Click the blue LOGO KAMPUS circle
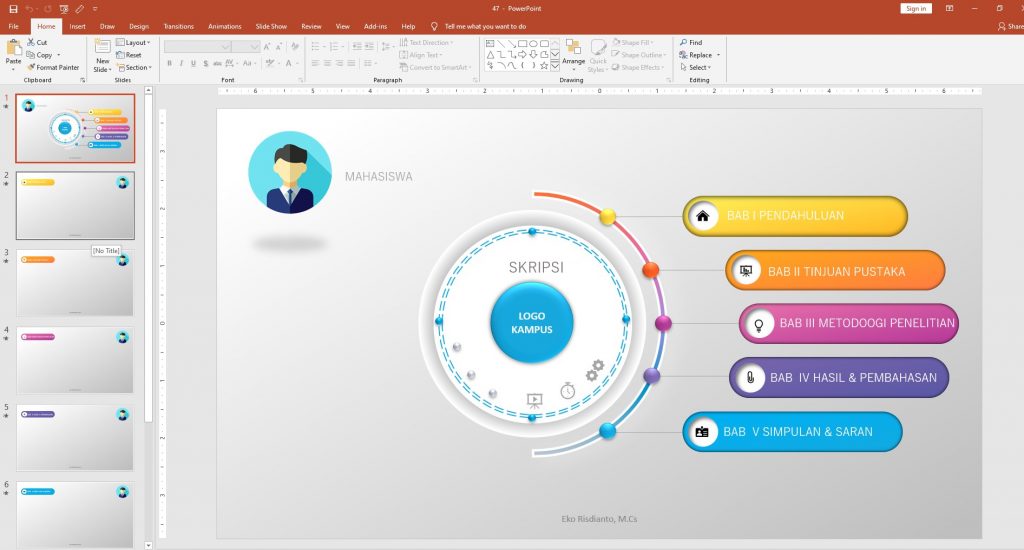Image resolution: width=1024 pixels, height=550 pixels. (x=532, y=323)
